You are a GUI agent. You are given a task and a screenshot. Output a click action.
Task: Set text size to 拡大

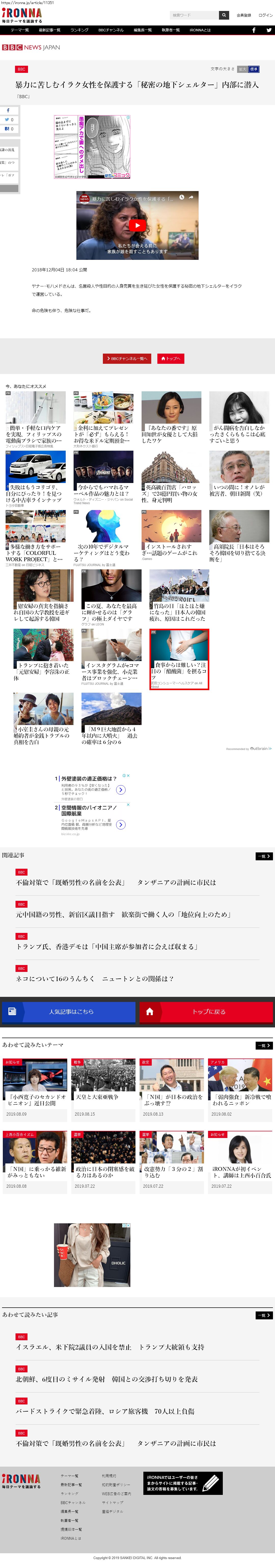click(x=242, y=69)
